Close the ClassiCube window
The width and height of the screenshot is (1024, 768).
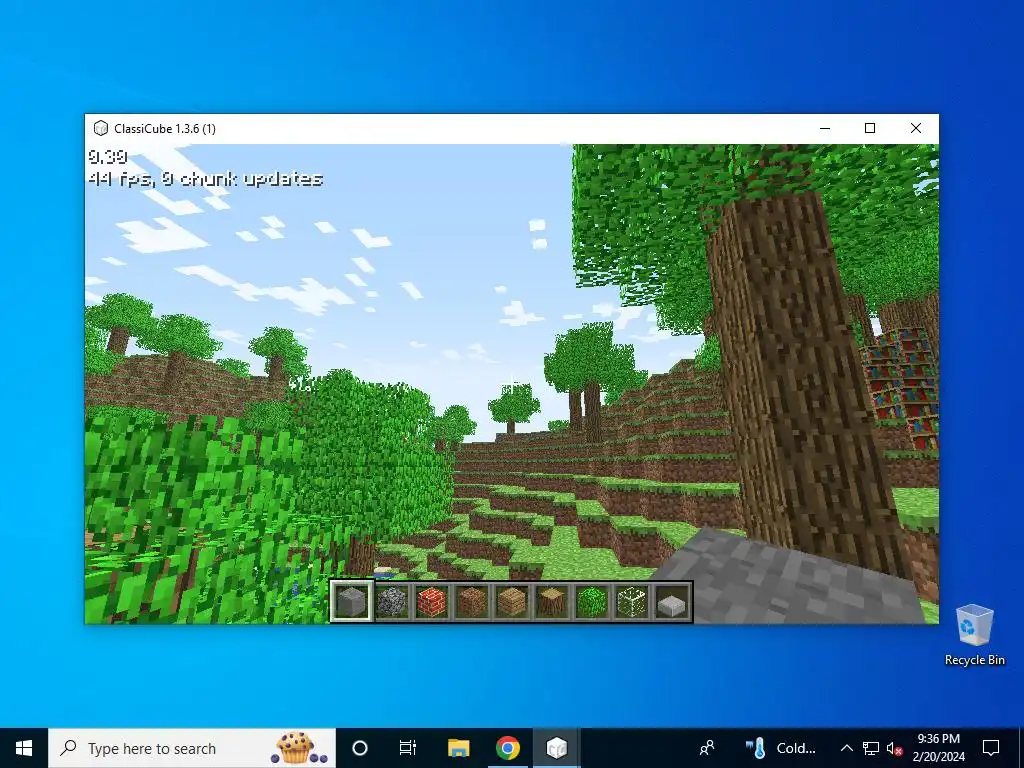tap(916, 128)
